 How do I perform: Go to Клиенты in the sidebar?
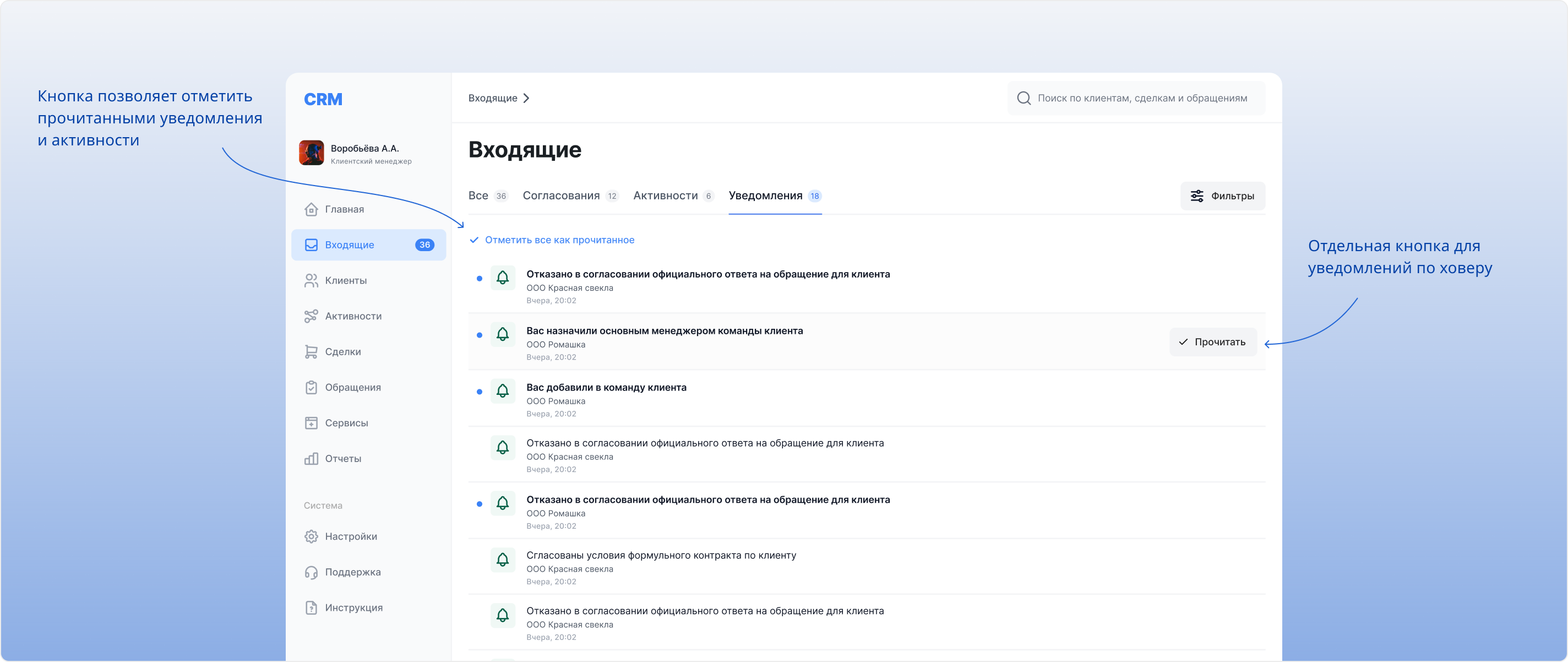[368, 281]
